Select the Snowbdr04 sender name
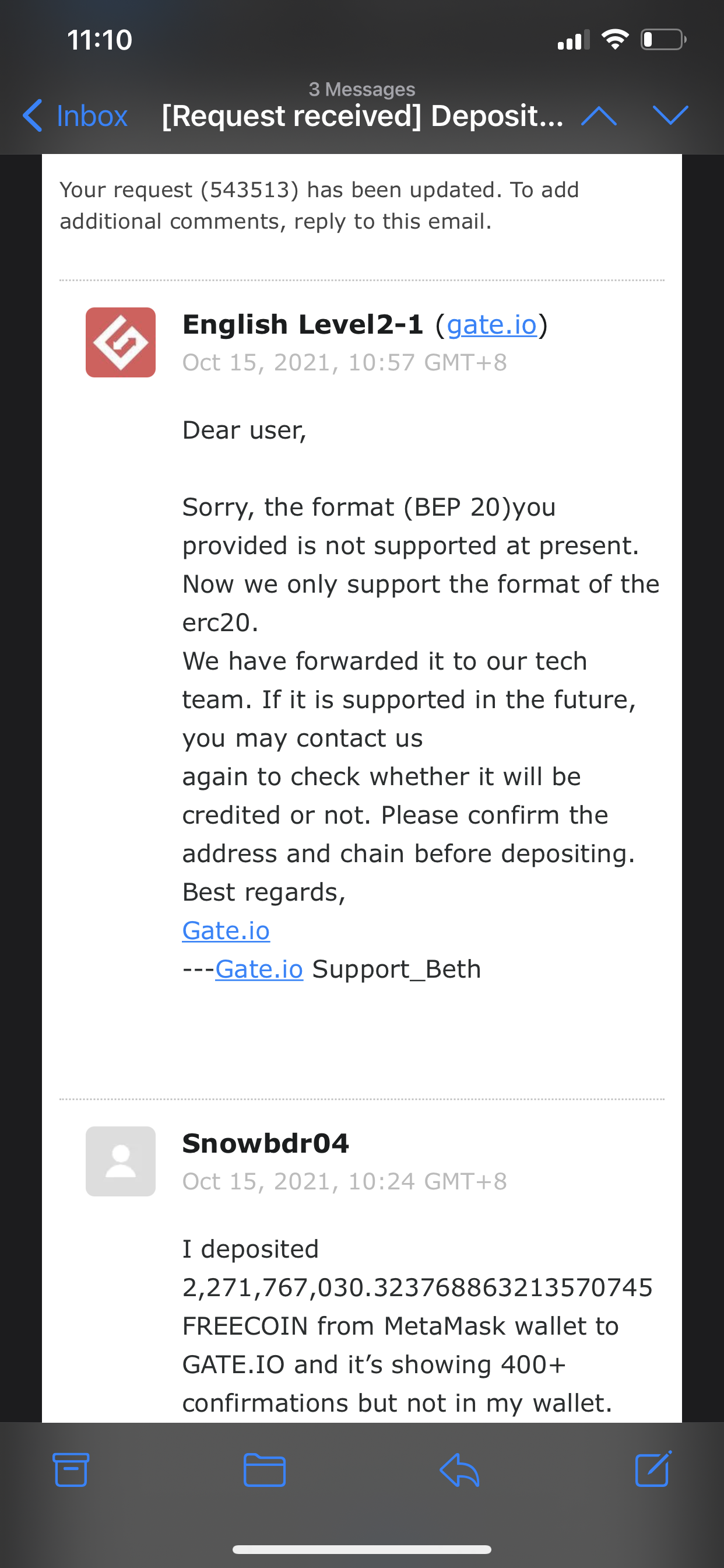This screenshot has width=724, height=1568. [266, 1143]
